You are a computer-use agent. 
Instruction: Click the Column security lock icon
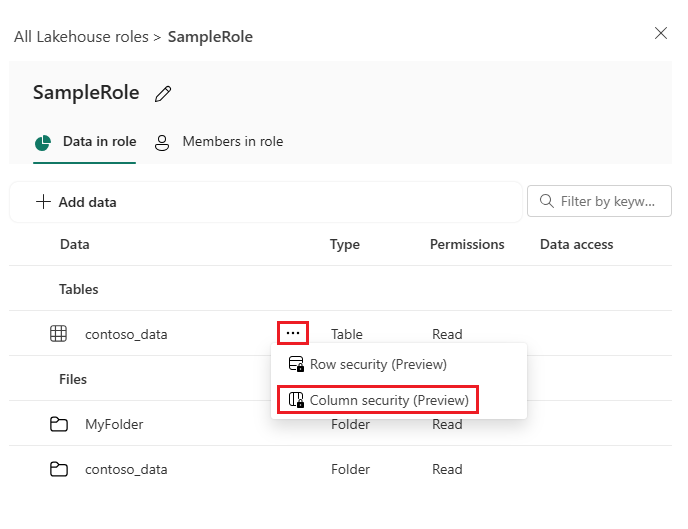coord(296,400)
